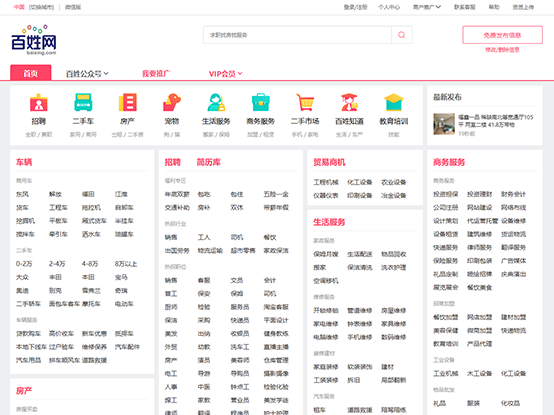
Task: Select the 挖掘机 link
Action: point(25,221)
